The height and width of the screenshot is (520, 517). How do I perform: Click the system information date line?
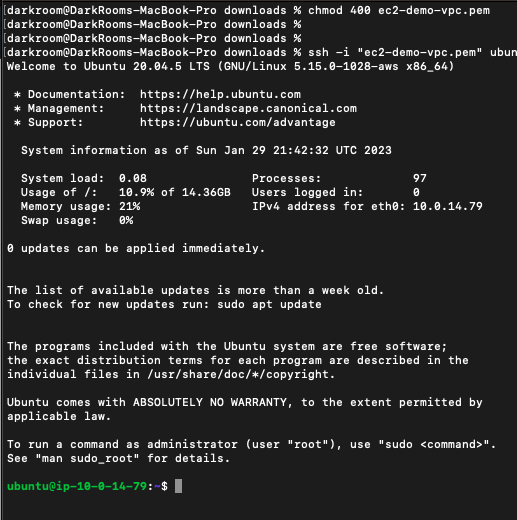click(x=206, y=150)
